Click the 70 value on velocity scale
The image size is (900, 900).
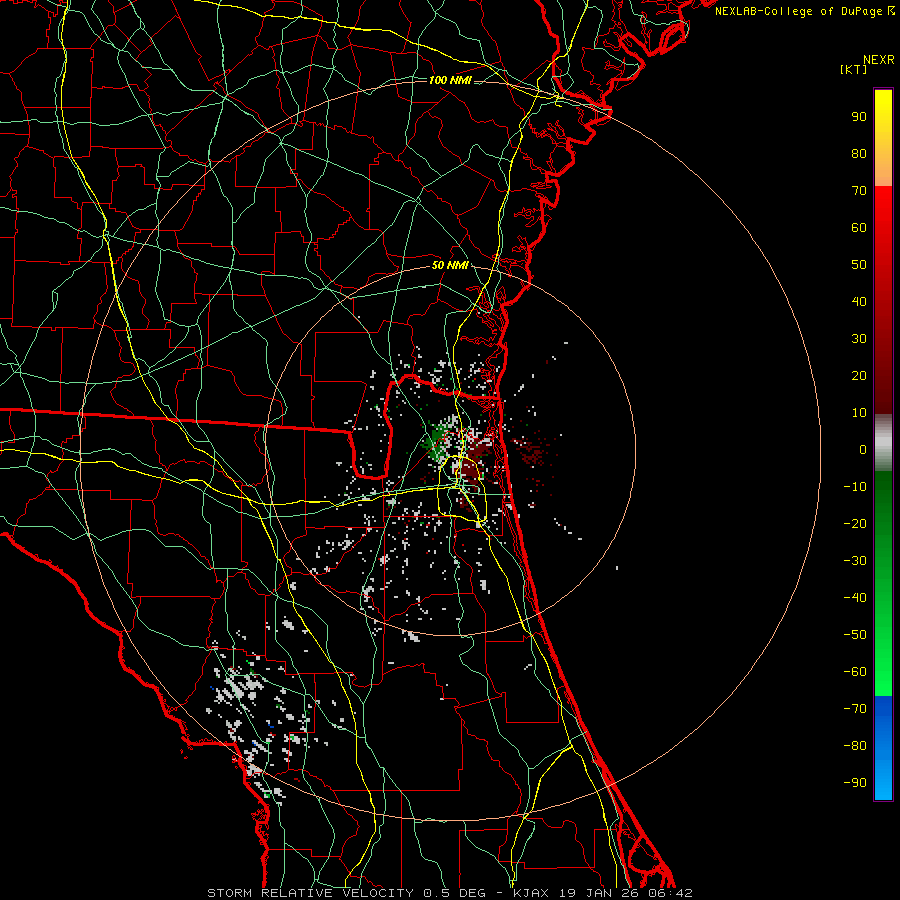point(859,191)
